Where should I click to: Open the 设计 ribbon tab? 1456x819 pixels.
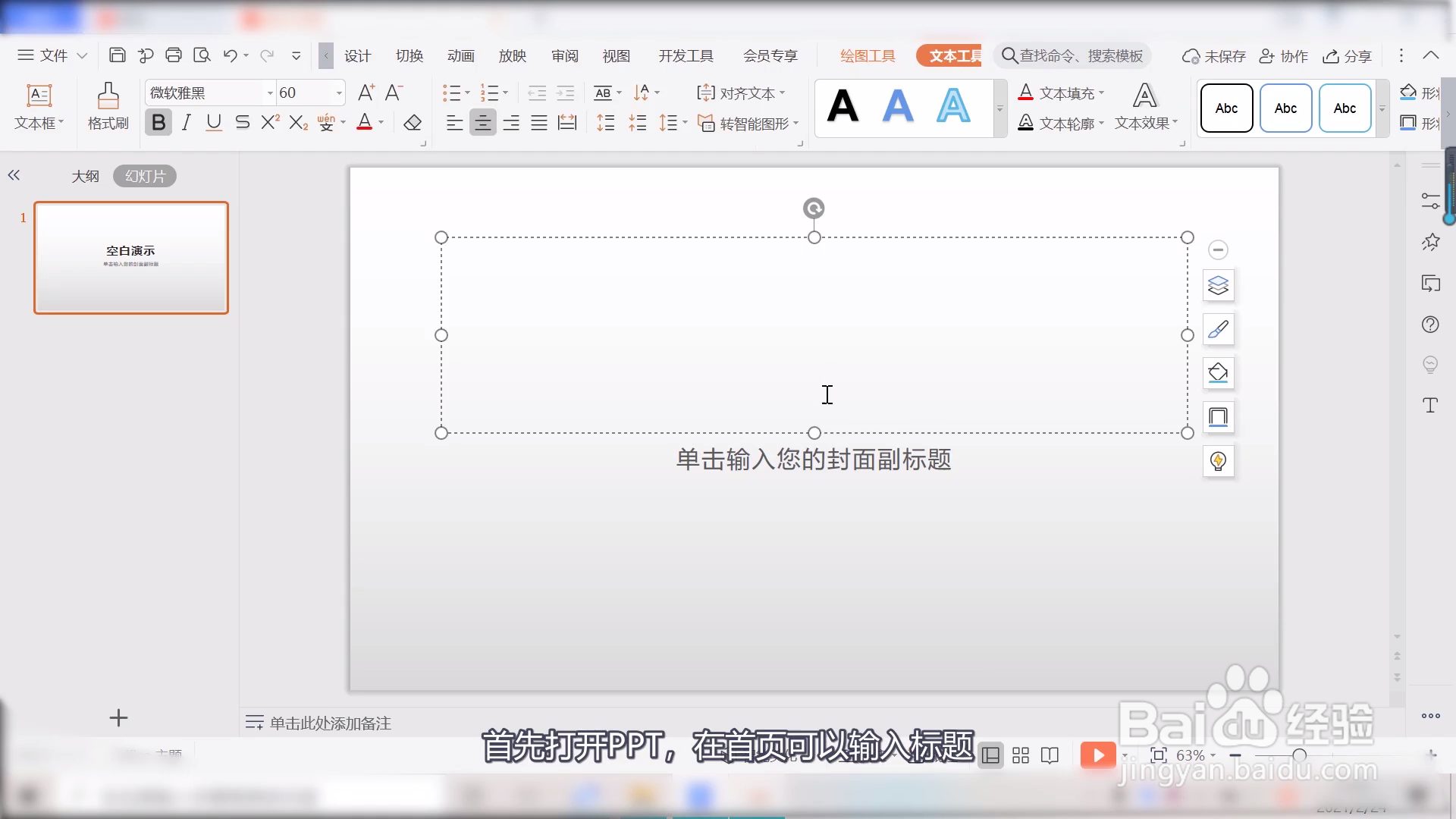point(357,55)
